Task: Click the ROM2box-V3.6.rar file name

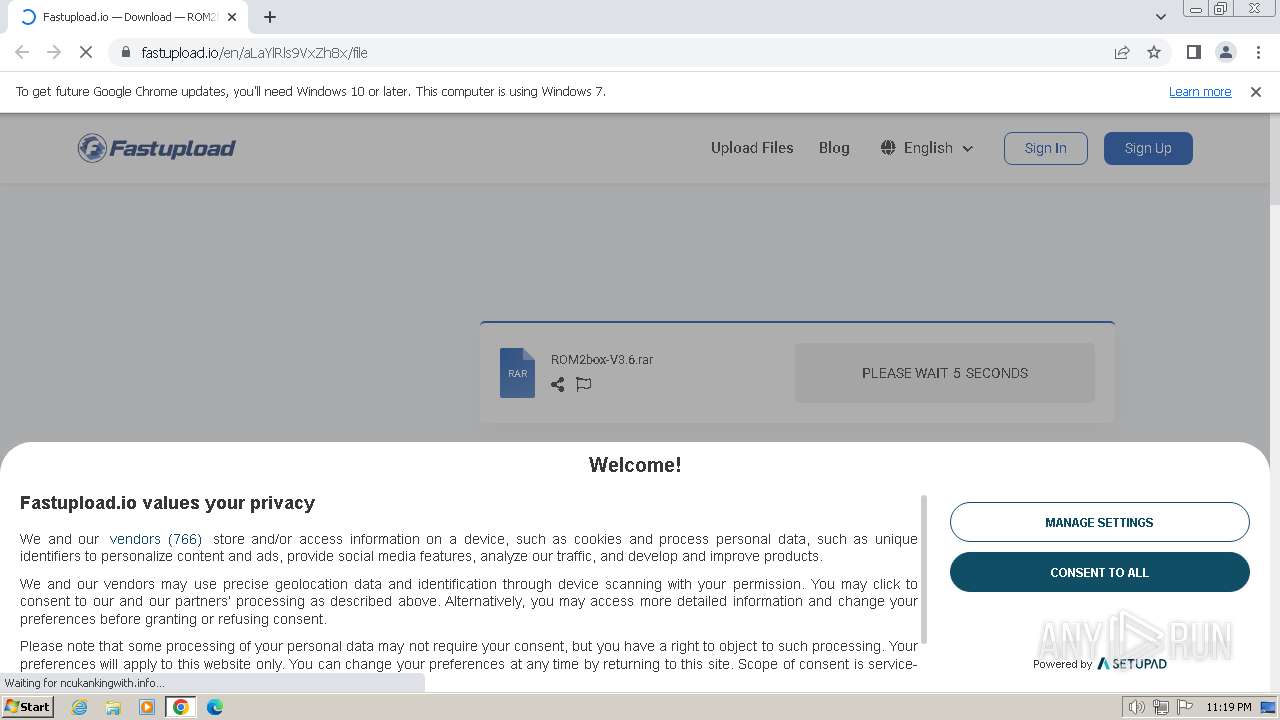Action: pyautogui.click(x=602, y=360)
